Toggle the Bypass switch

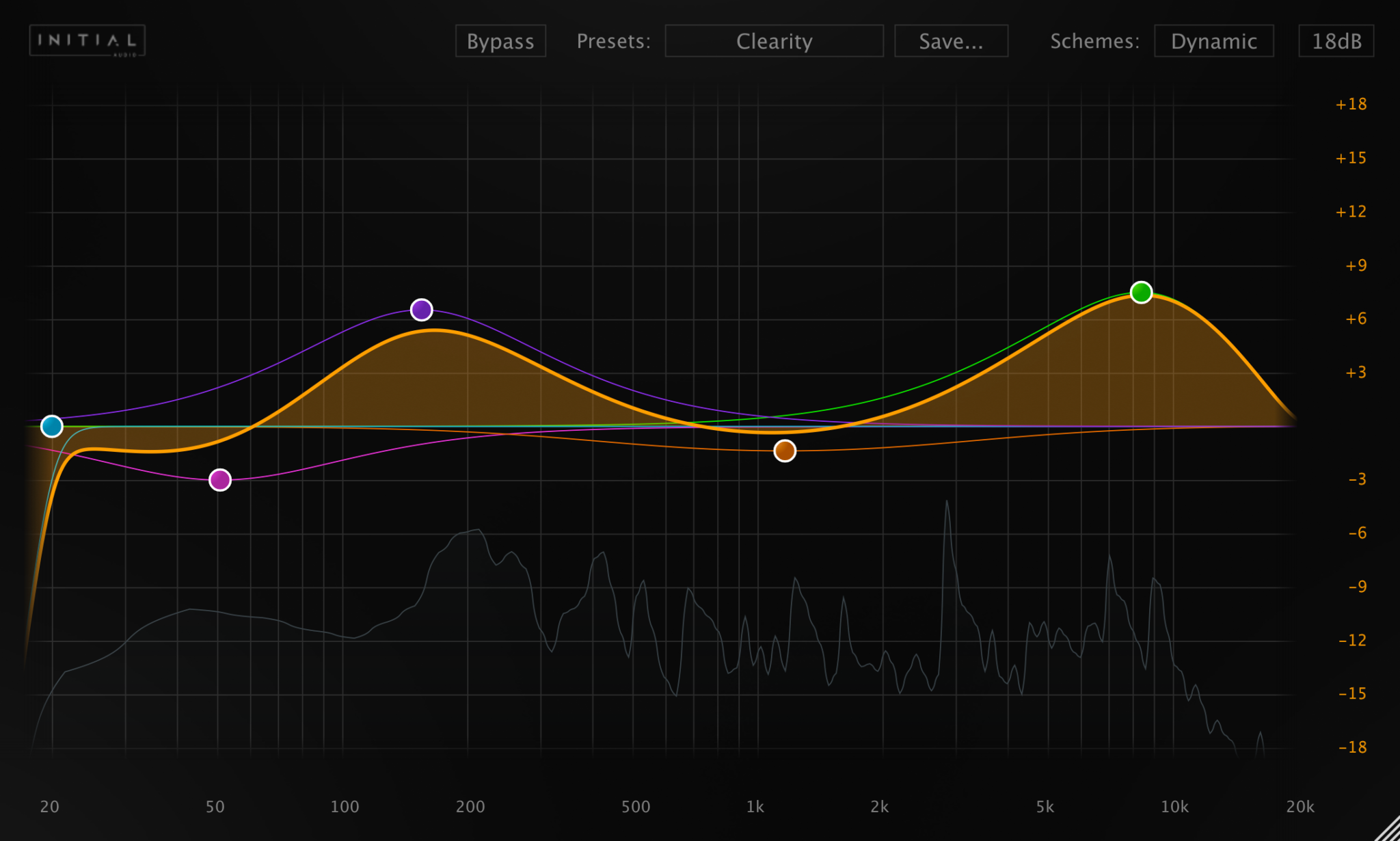coord(500,41)
